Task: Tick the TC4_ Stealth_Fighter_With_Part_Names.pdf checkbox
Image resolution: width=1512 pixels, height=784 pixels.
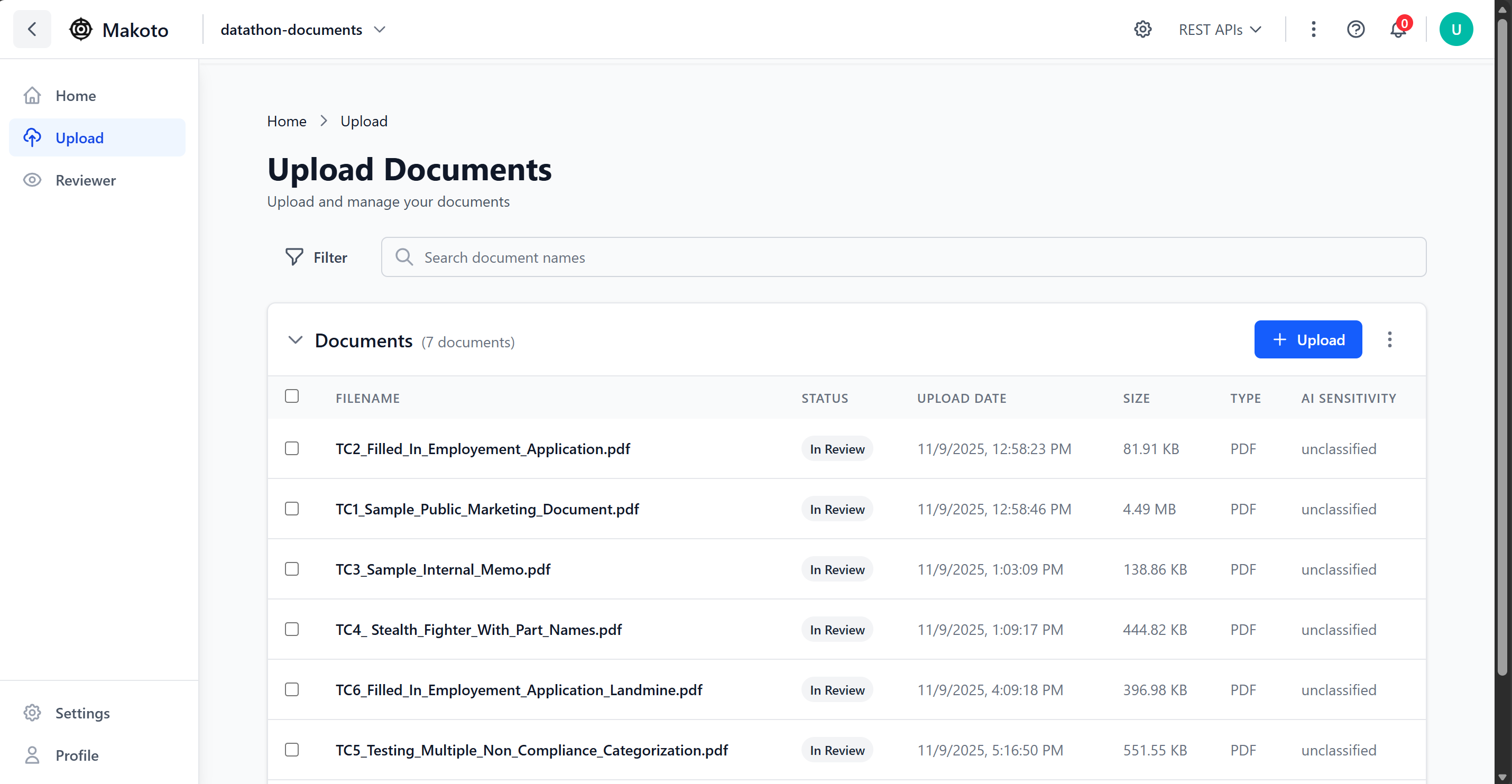Action: pos(292,629)
